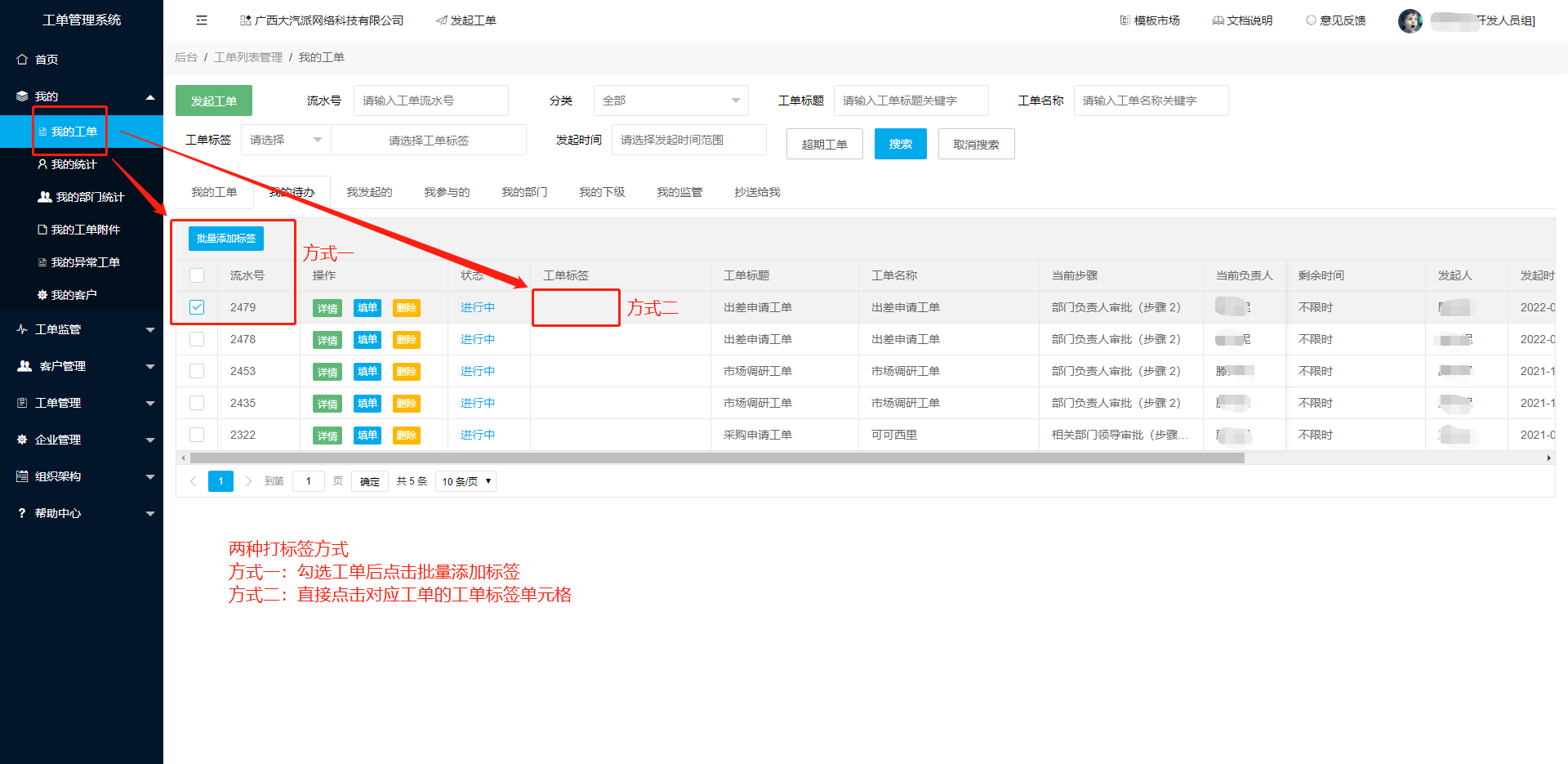Go to next page arrow in pagination
The image size is (1568, 764).
(x=248, y=481)
